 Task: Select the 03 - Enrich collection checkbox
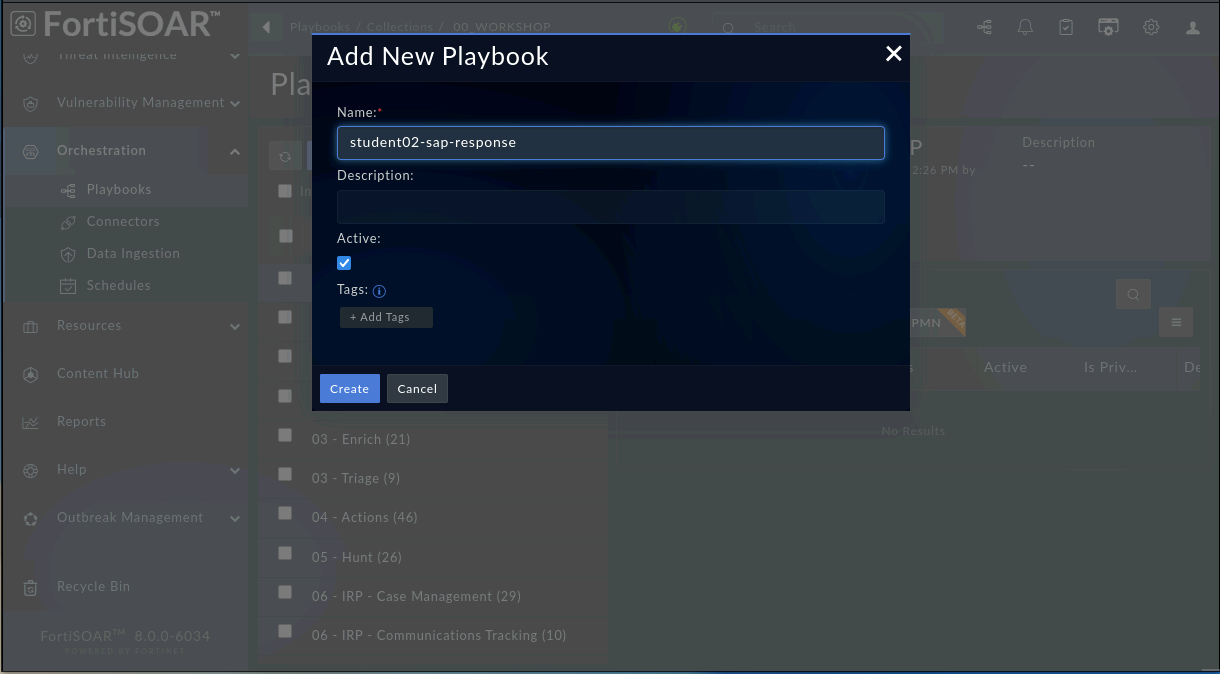coord(285,436)
